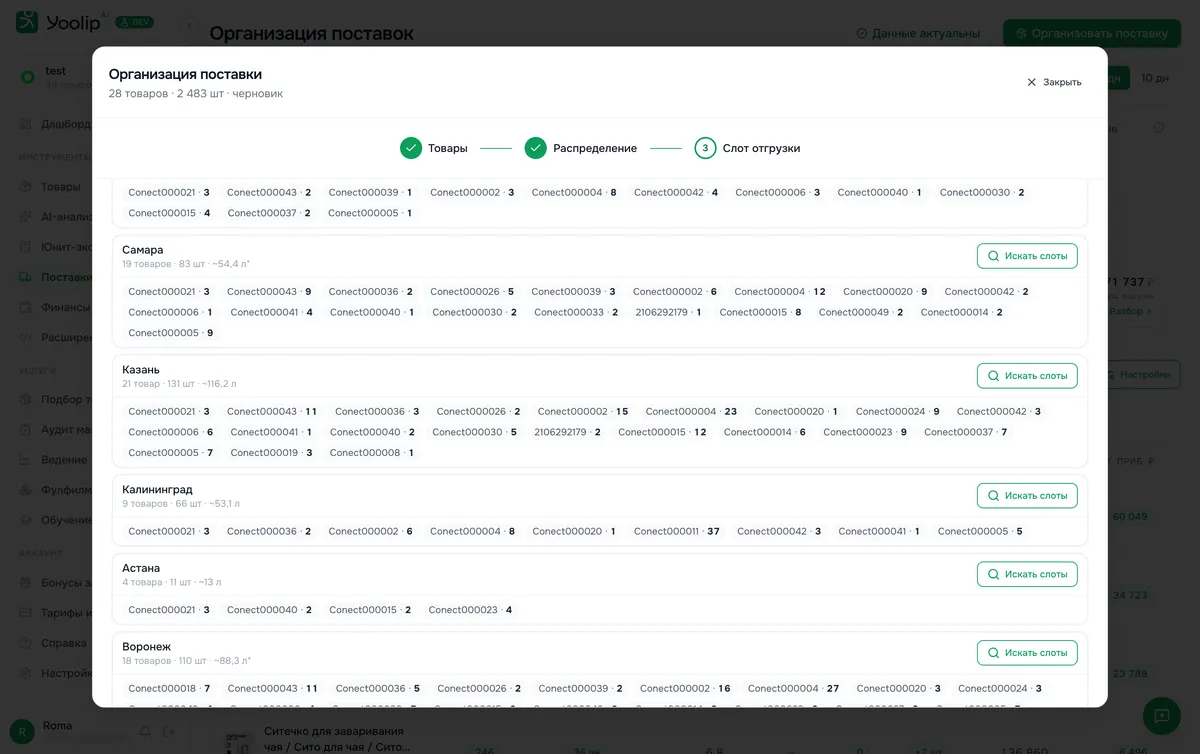Select chip 2106292179 · 1 in Самара

pyautogui.click(x=668, y=312)
